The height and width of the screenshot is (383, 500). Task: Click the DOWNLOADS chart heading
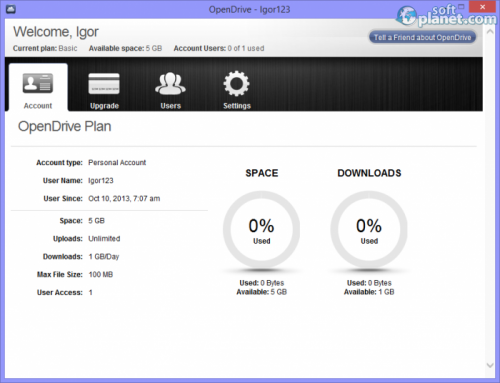pos(369,173)
